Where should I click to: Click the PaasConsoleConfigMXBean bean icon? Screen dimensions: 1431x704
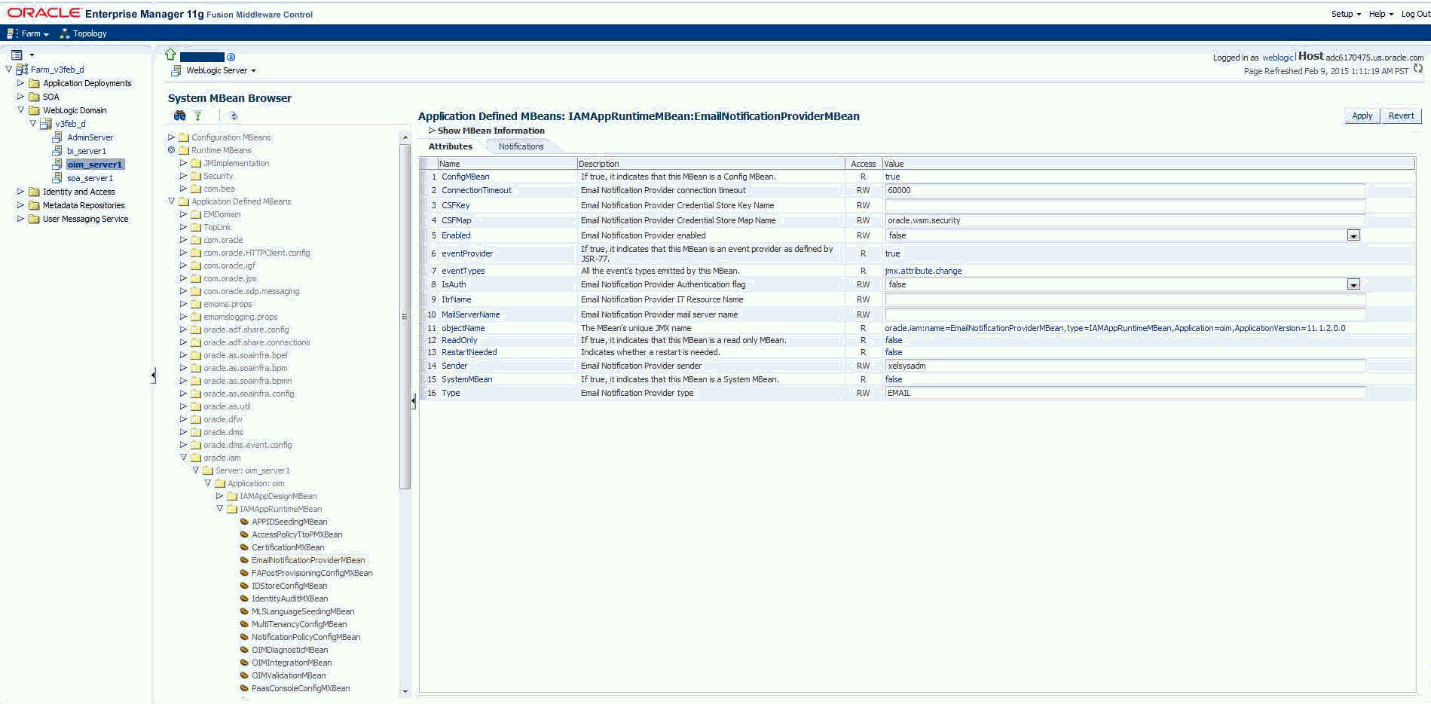244,688
